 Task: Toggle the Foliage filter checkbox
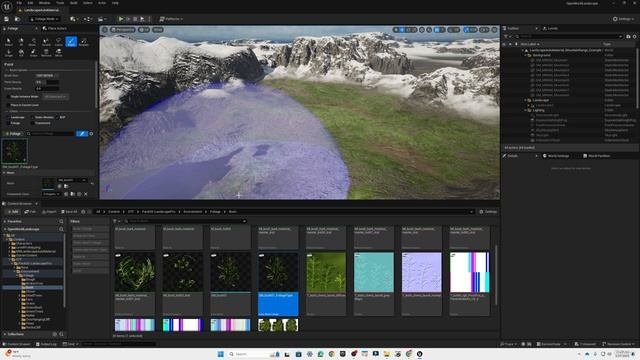[x=8, y=123]
